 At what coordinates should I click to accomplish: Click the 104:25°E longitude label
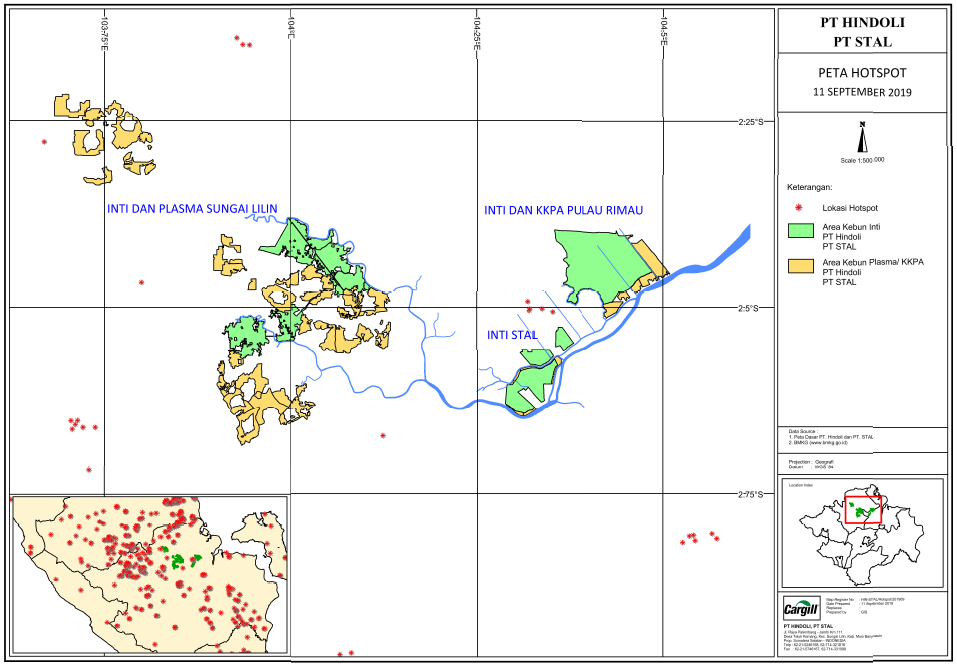coord(477,34)
